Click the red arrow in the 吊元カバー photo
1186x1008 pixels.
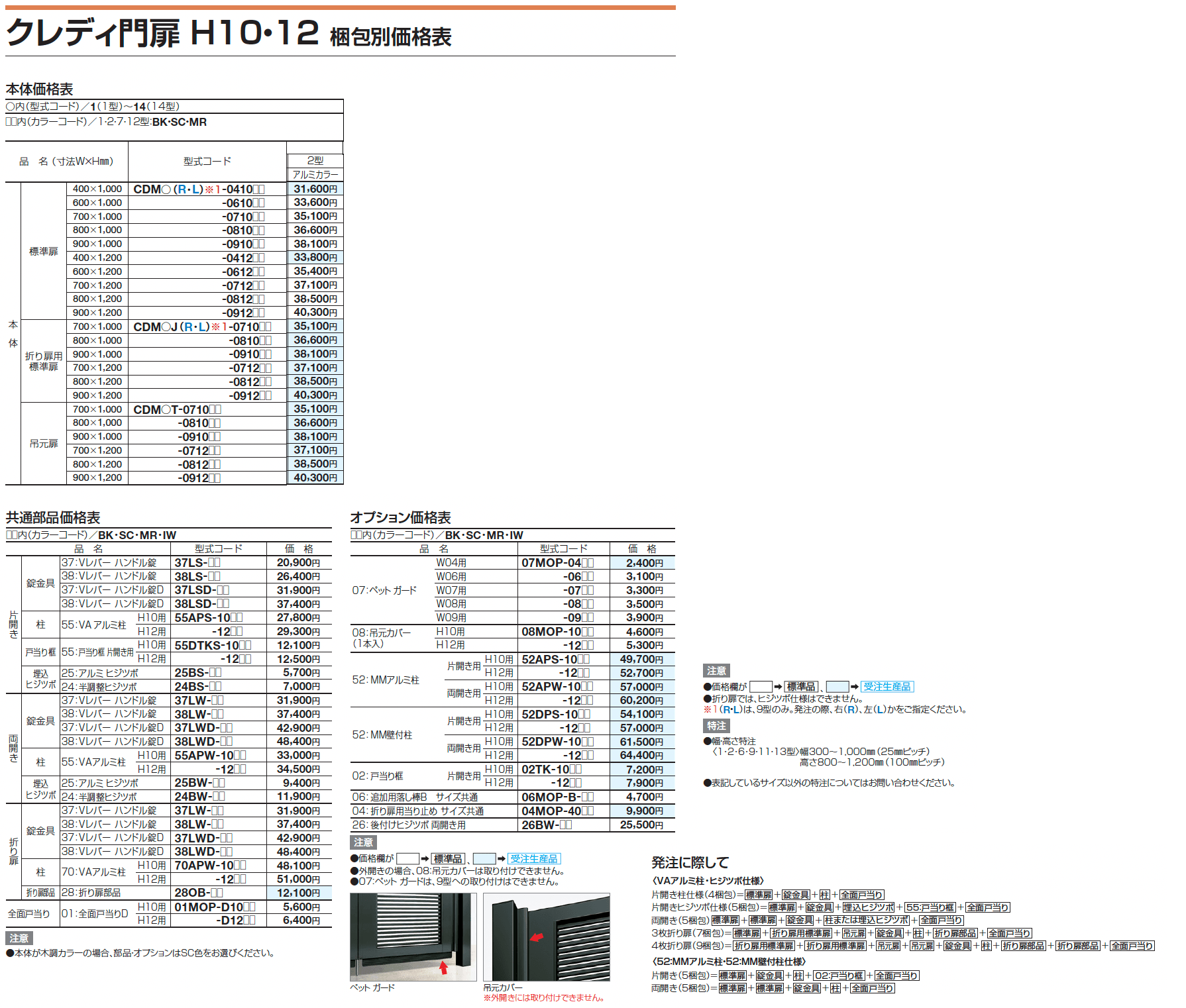[537, 937]
